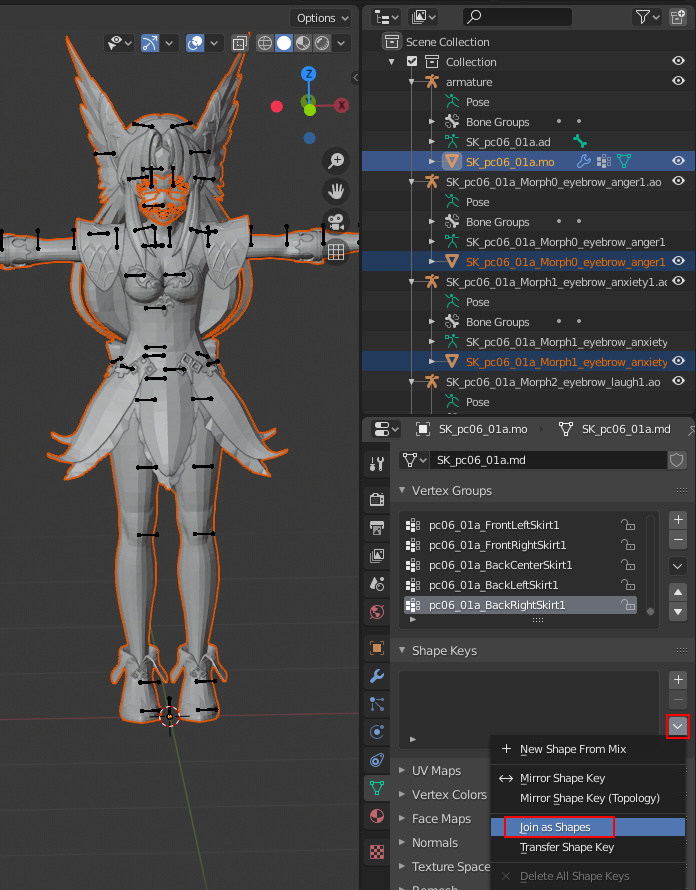This screenshot has height=890, width=696.
Task: Open the viewport Options dropdown
Action: 322,18
